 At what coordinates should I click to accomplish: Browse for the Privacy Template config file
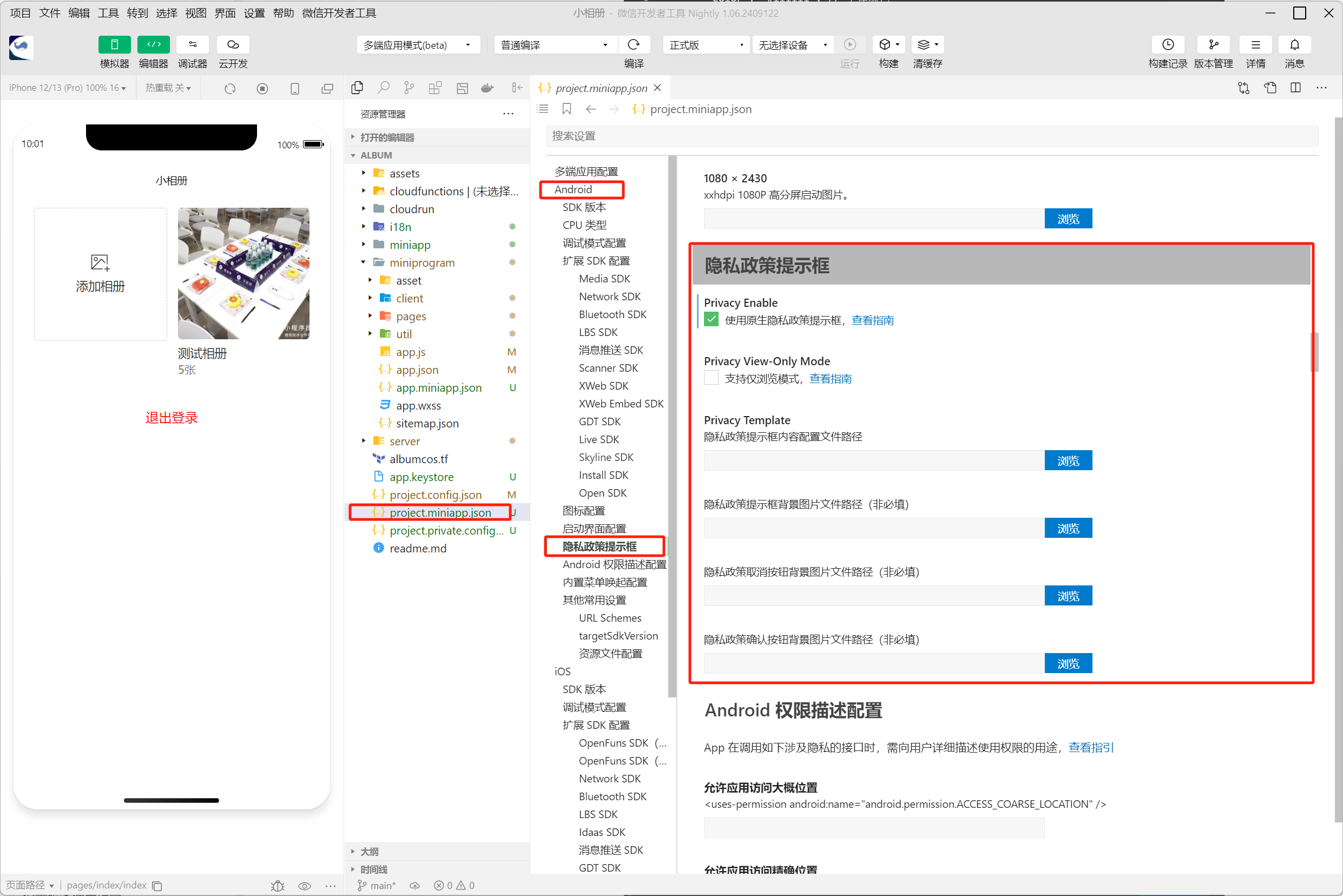[1068, 460]
